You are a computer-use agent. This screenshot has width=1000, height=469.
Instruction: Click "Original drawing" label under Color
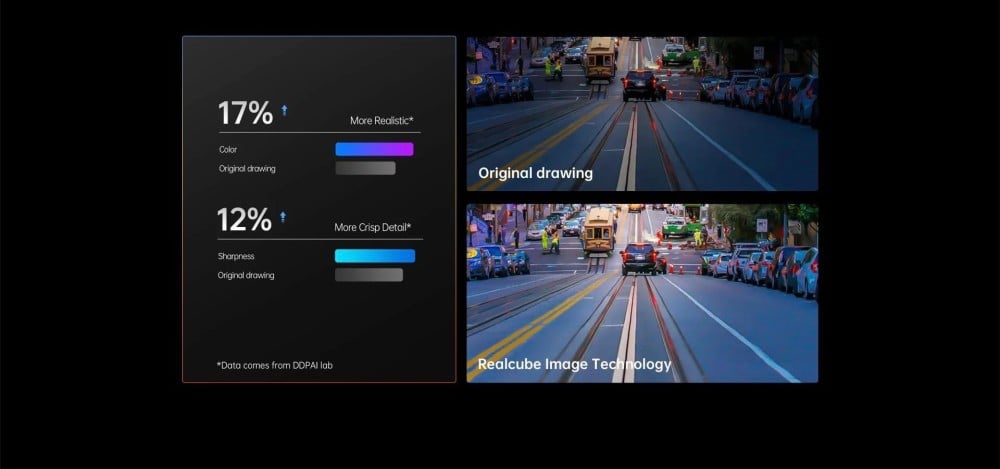click(x=247, y=169)
